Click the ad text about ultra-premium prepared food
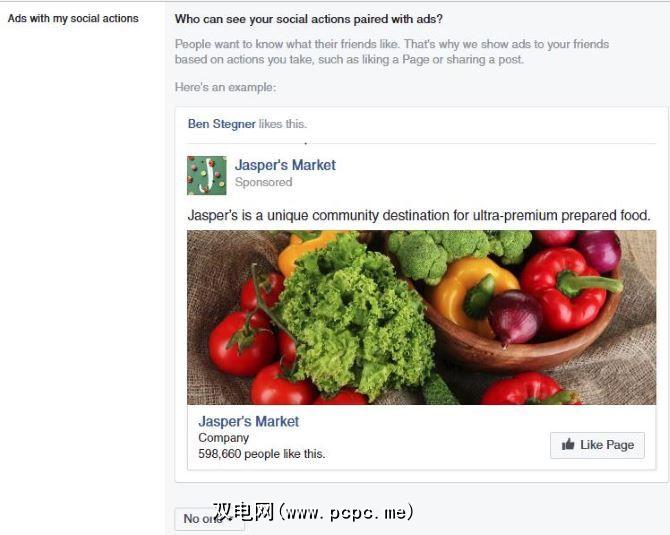Image resolution: width=670 pixels, height=535 pixels. coord(419,215)
